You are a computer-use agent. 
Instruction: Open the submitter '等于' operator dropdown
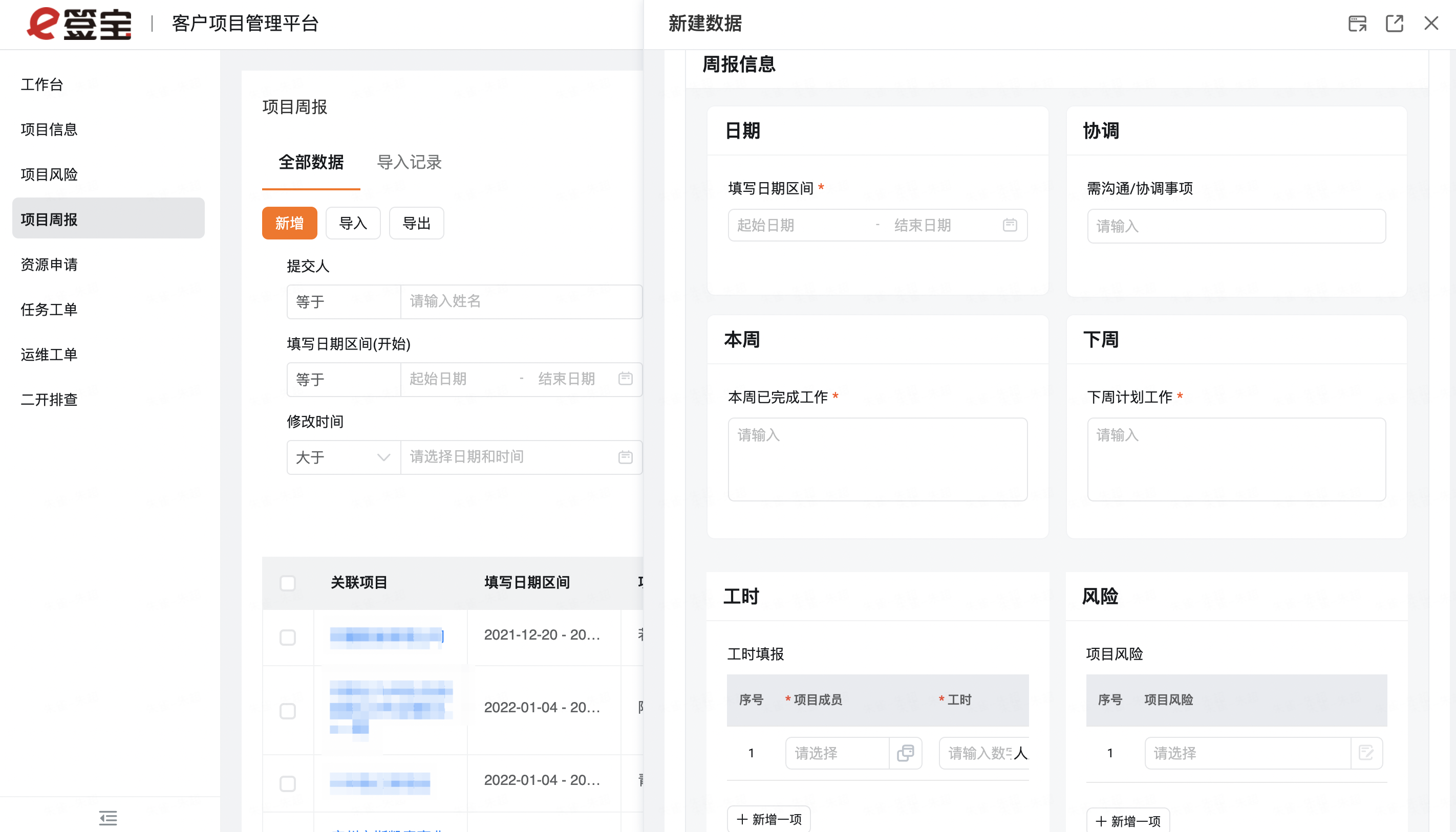(x=344, y=302)
